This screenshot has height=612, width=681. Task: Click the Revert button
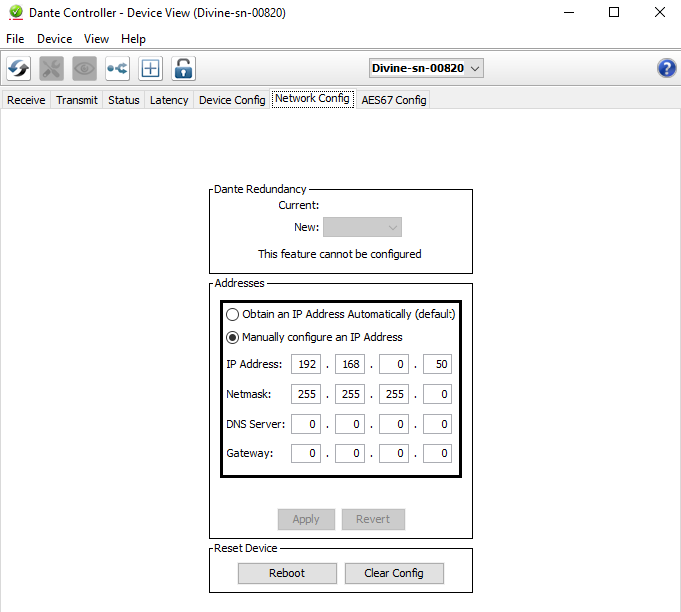(373, 519)
